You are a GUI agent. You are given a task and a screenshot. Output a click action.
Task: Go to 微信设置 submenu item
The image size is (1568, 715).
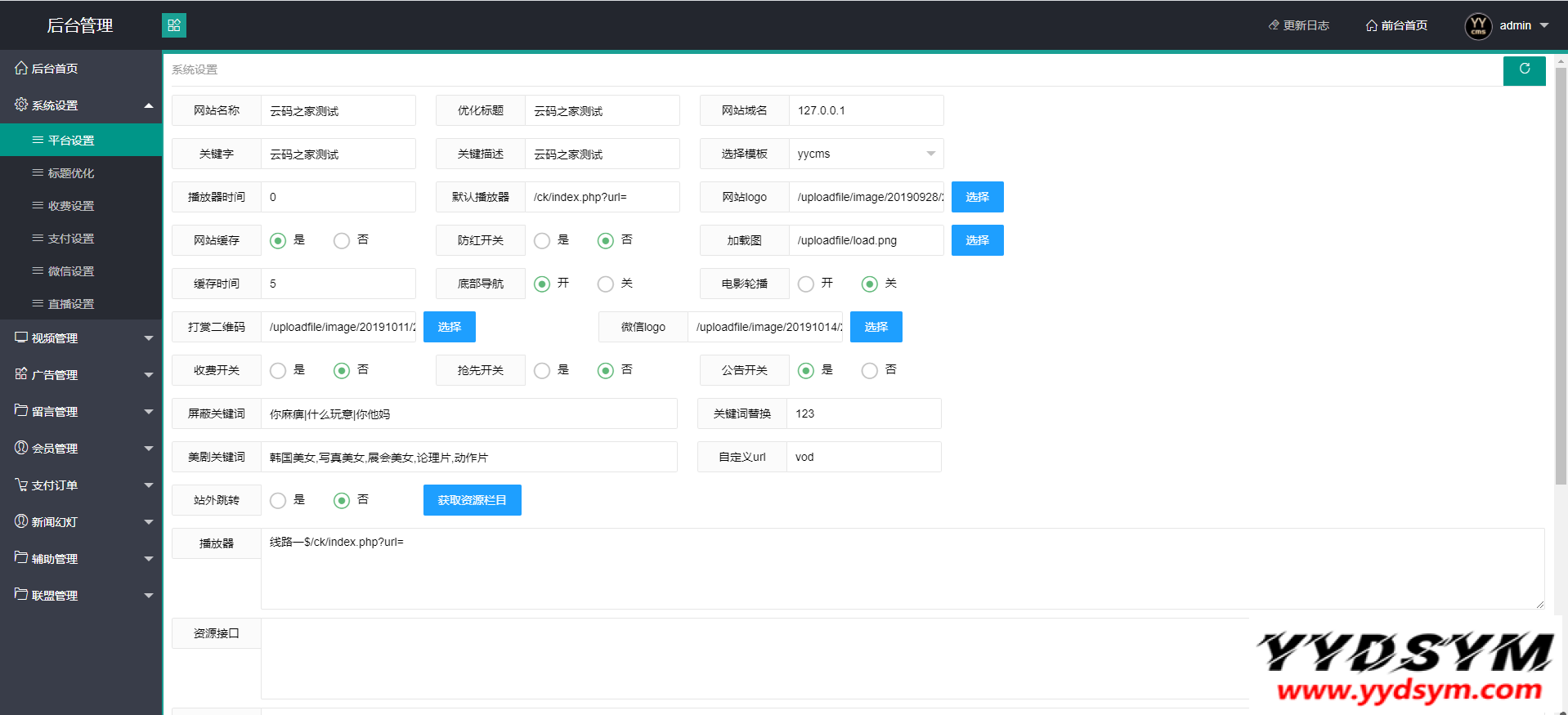tap(71, 271)
